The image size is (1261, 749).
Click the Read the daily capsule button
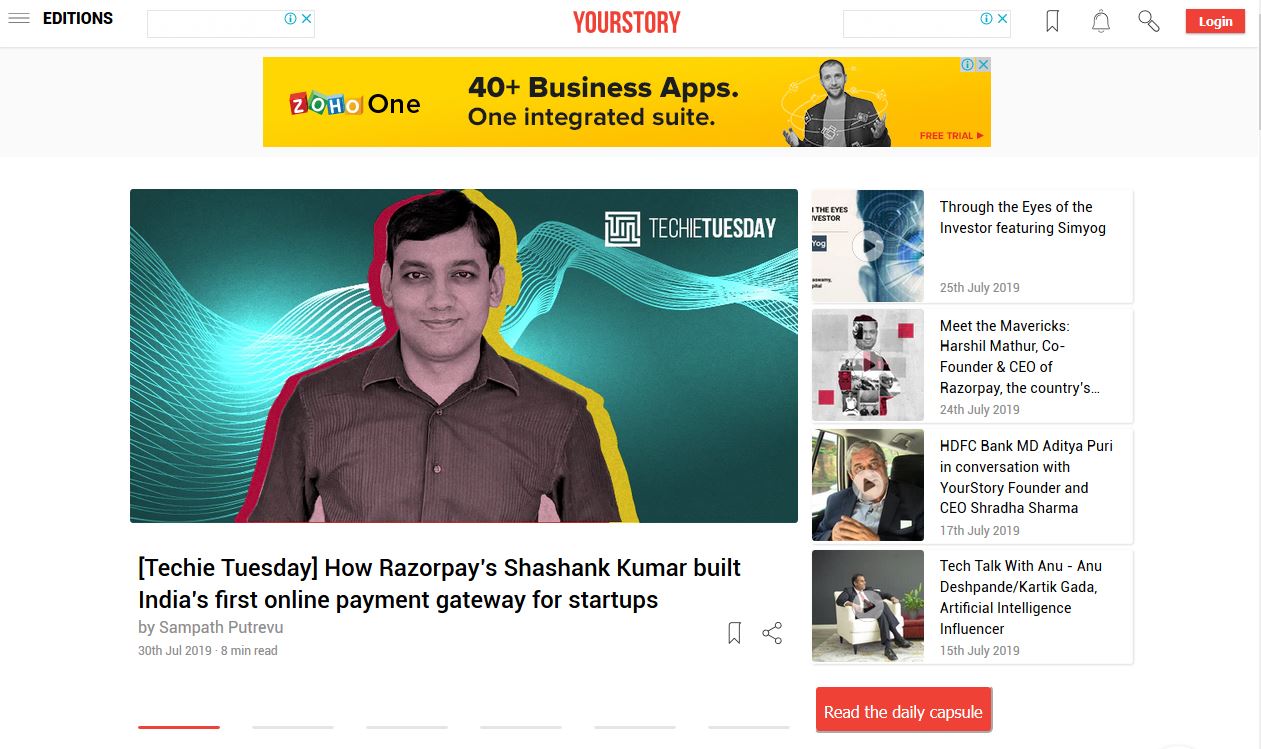903,712
